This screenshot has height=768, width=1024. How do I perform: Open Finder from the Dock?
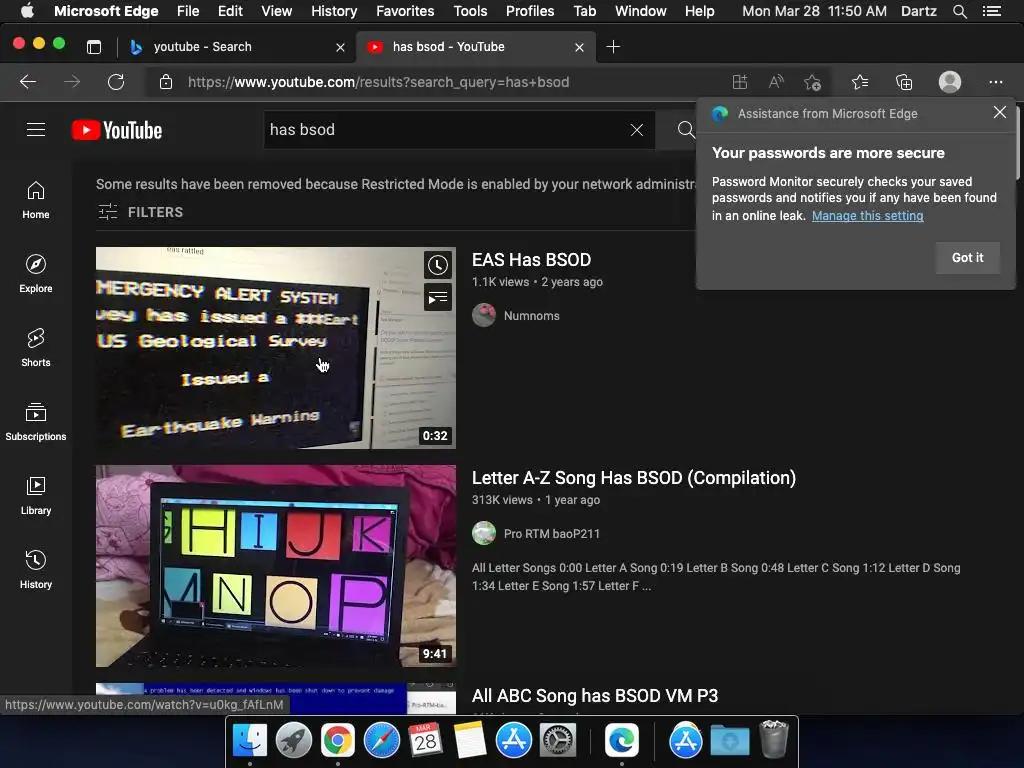click(249, 741)
